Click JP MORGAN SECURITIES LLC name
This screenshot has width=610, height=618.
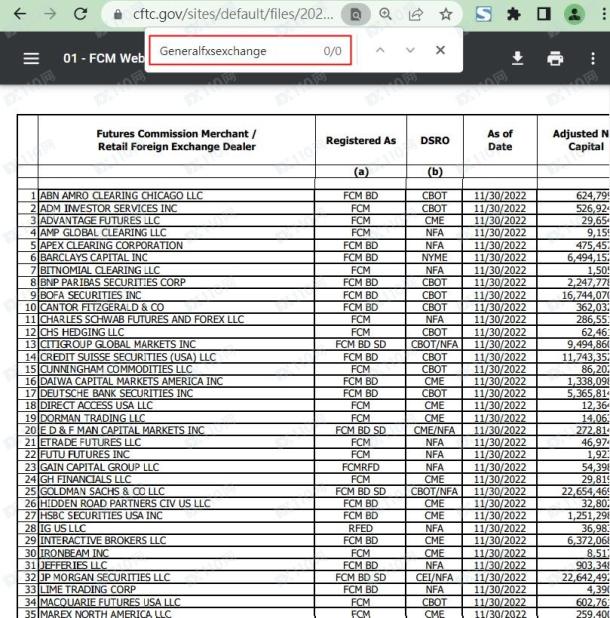tap(105, 577)
